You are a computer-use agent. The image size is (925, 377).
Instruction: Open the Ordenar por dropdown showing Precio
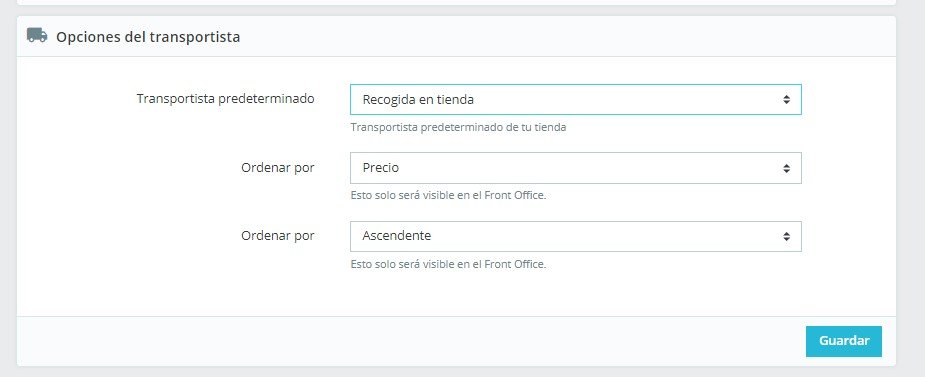tap(575, 168)
